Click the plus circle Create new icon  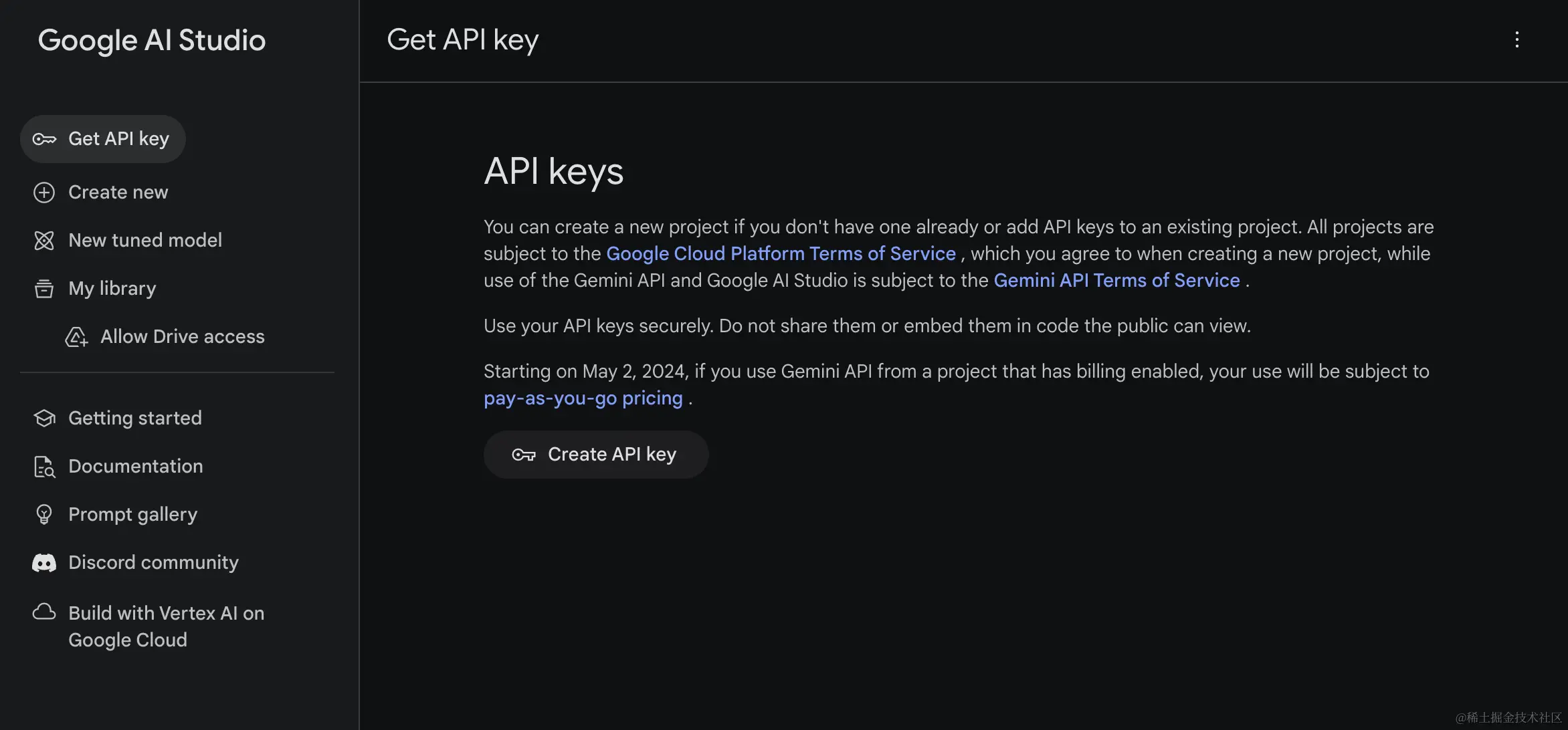click(x=44, y=193)
